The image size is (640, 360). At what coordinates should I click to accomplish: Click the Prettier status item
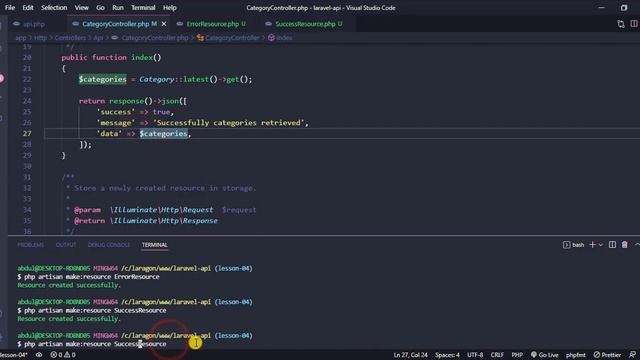[607, 355]
